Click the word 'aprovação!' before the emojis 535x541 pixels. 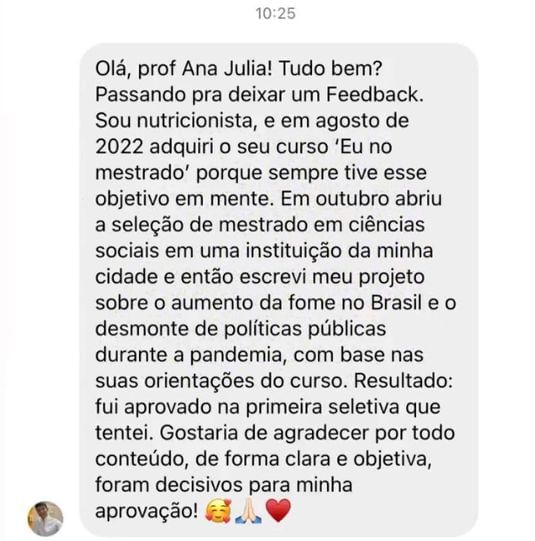147,511
